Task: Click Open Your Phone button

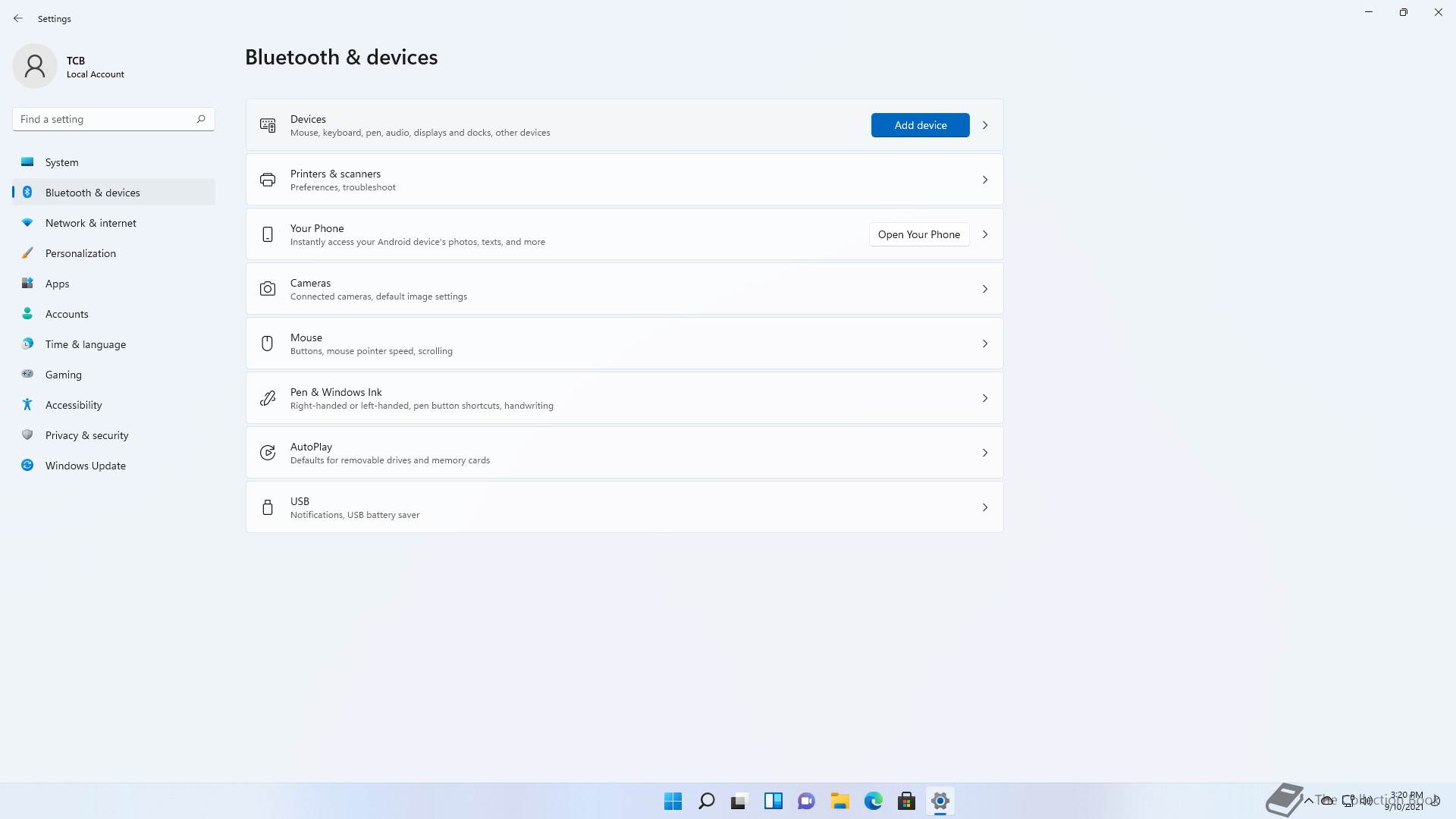Action: click(x=919, y=234)
